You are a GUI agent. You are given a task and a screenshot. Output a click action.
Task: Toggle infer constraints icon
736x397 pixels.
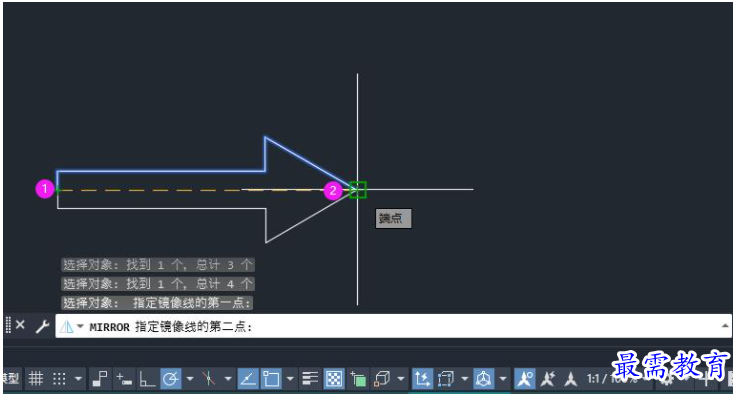tap(100, 379)
